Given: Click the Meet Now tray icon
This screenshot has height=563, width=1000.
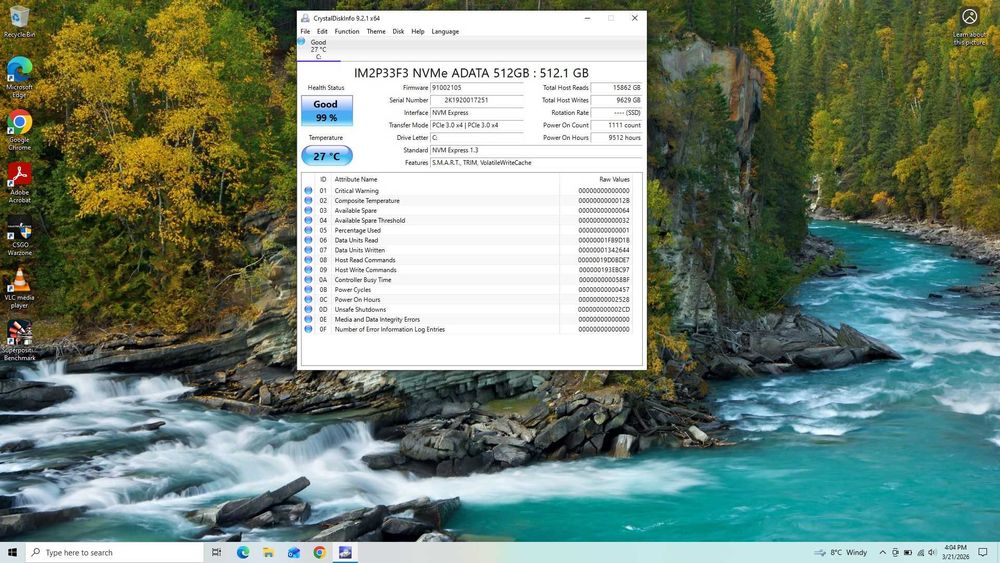Looking at the screenshot, I should 895,552.
